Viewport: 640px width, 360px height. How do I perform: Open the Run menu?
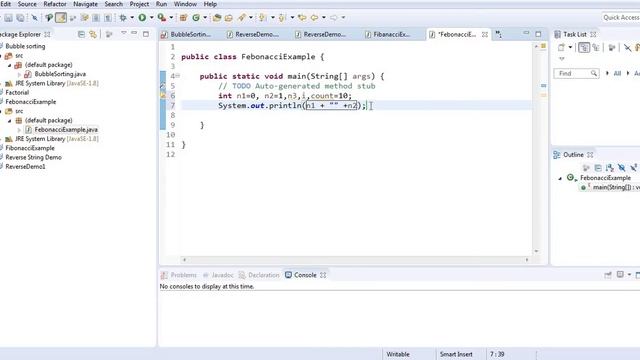tap(161, 4)
